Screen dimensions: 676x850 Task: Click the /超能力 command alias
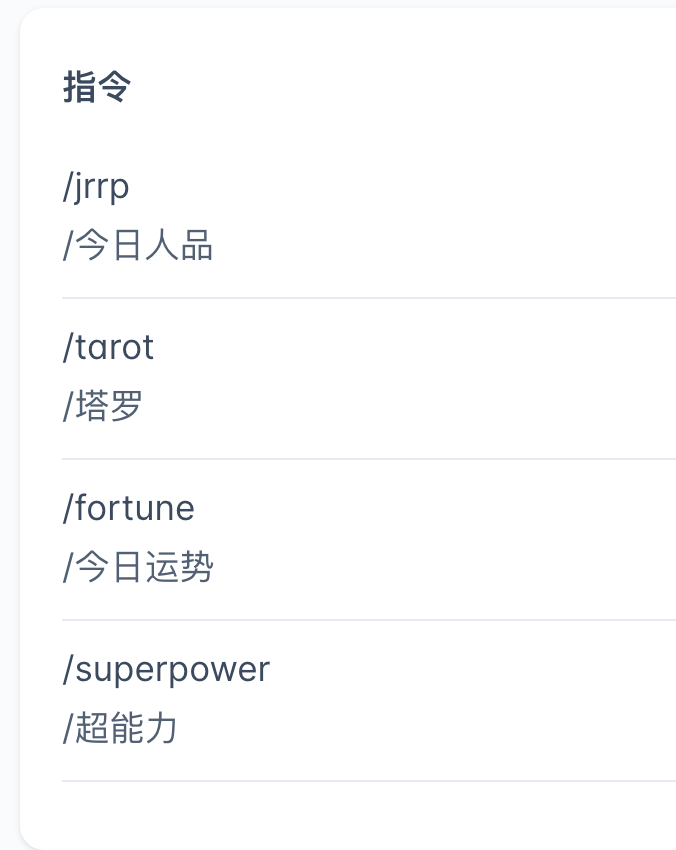coord(120,729)
